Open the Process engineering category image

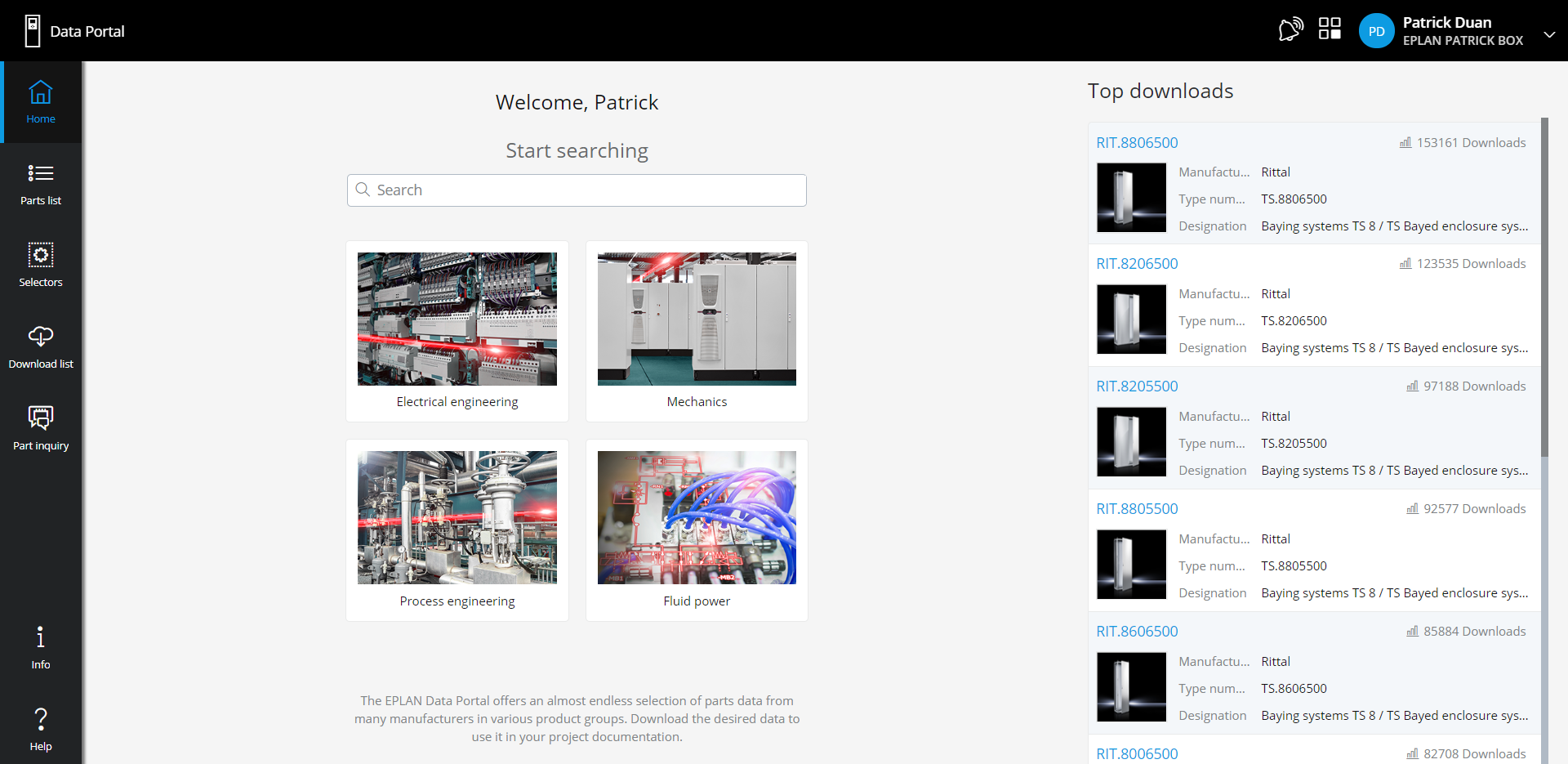click(457, 517)
